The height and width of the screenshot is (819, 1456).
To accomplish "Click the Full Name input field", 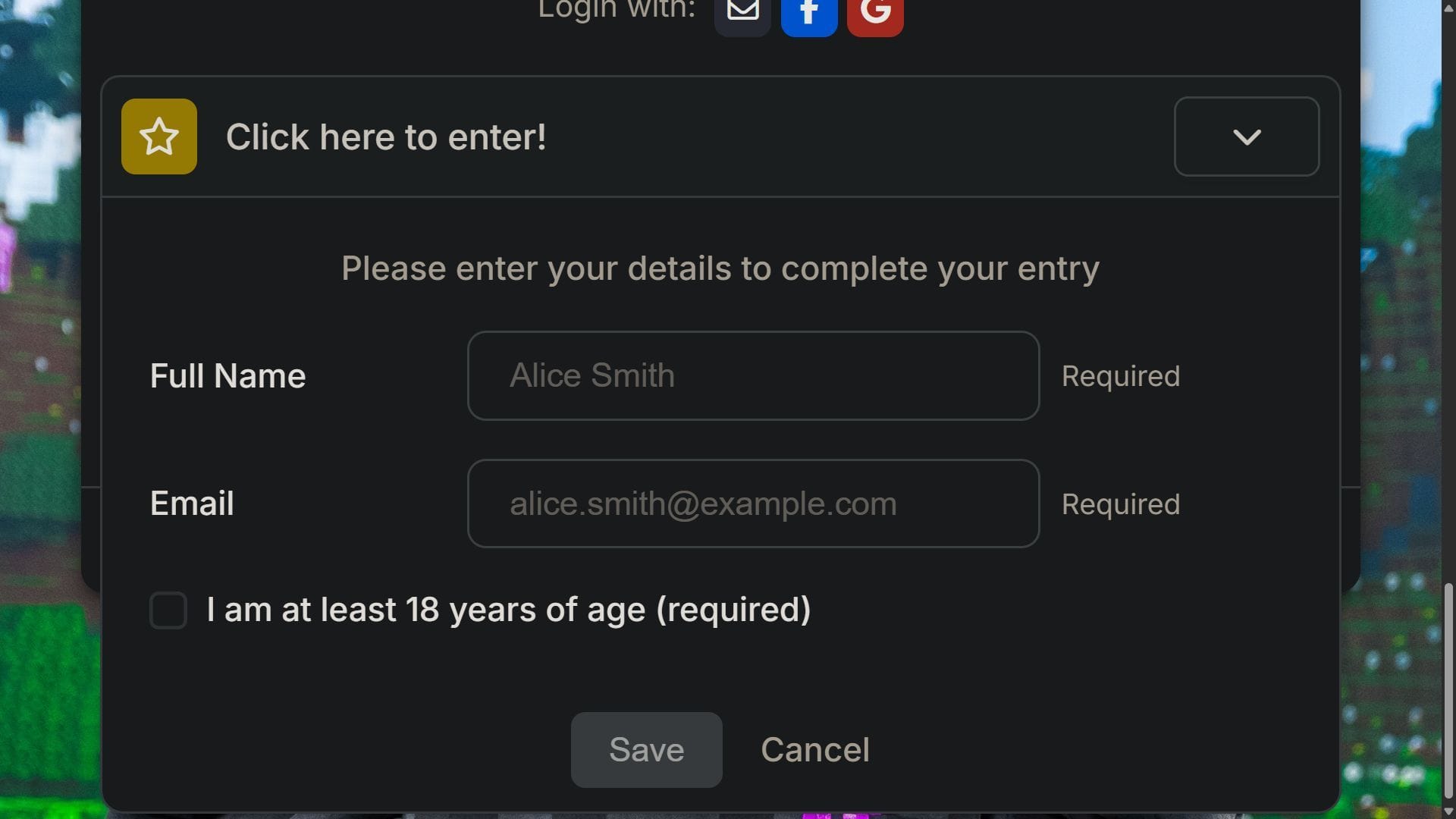I will point(753,375).
